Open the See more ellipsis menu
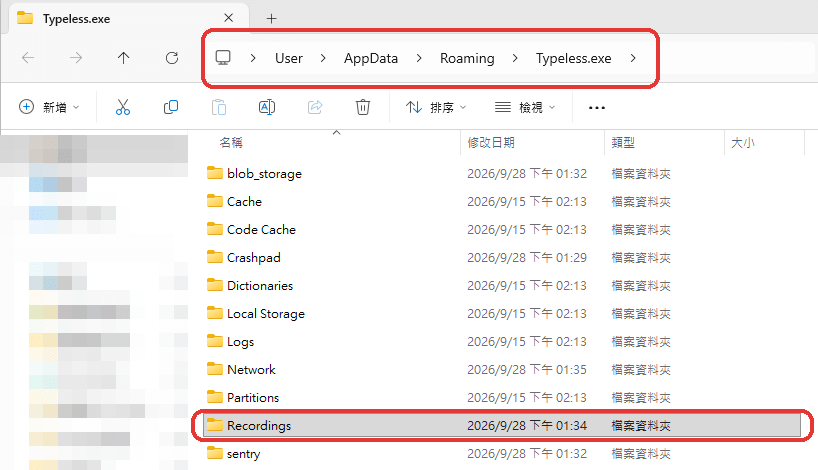 (x=597, y=108)
